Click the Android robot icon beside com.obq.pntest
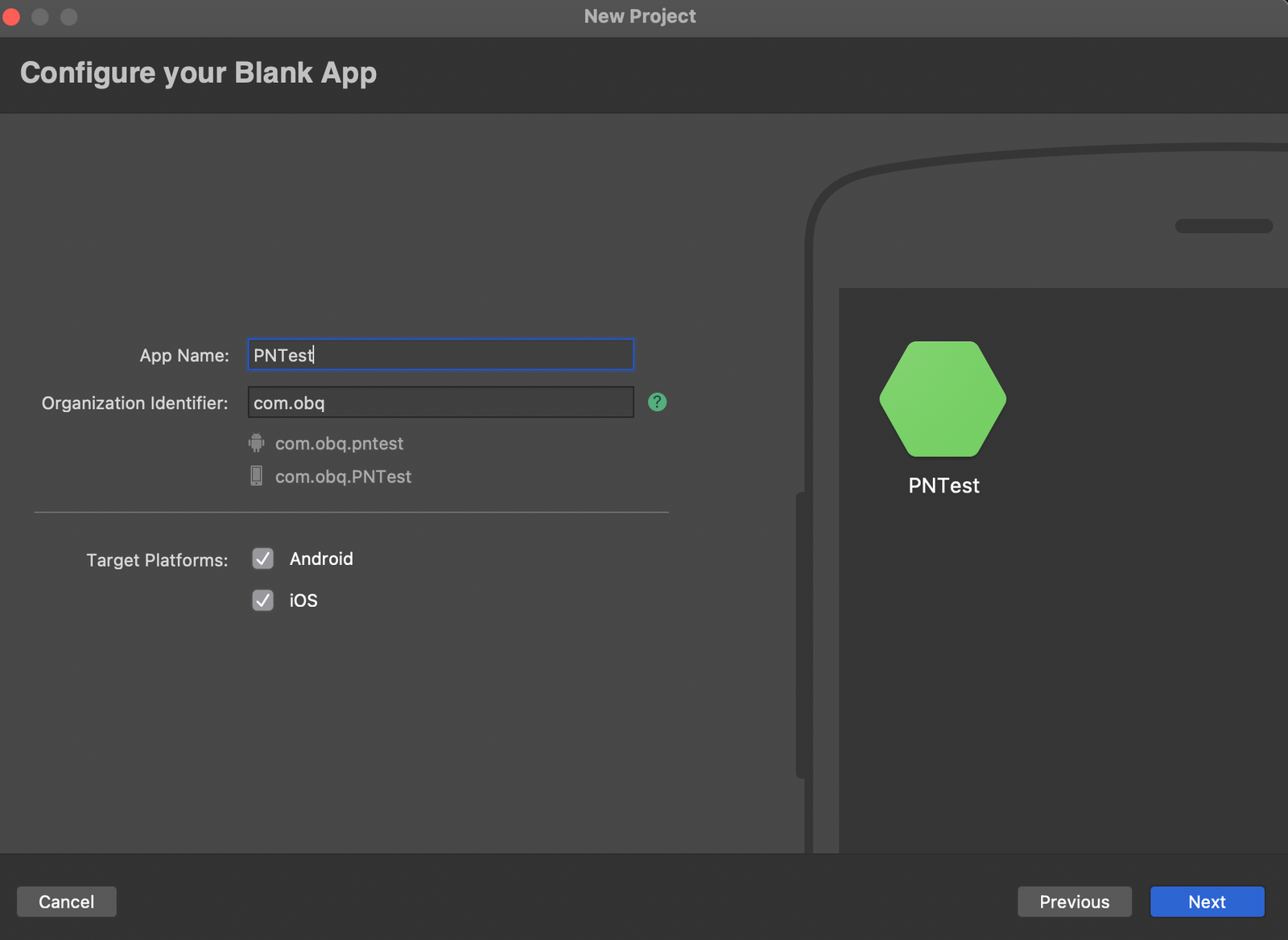The height and width of the screenshot is (940, 1288). point(256,443)
